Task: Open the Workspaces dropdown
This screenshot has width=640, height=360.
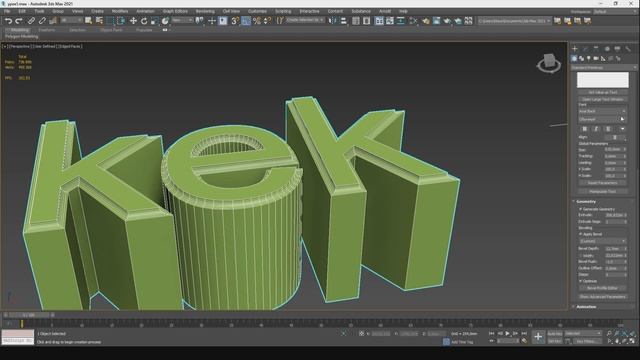Action: point(614,11)
